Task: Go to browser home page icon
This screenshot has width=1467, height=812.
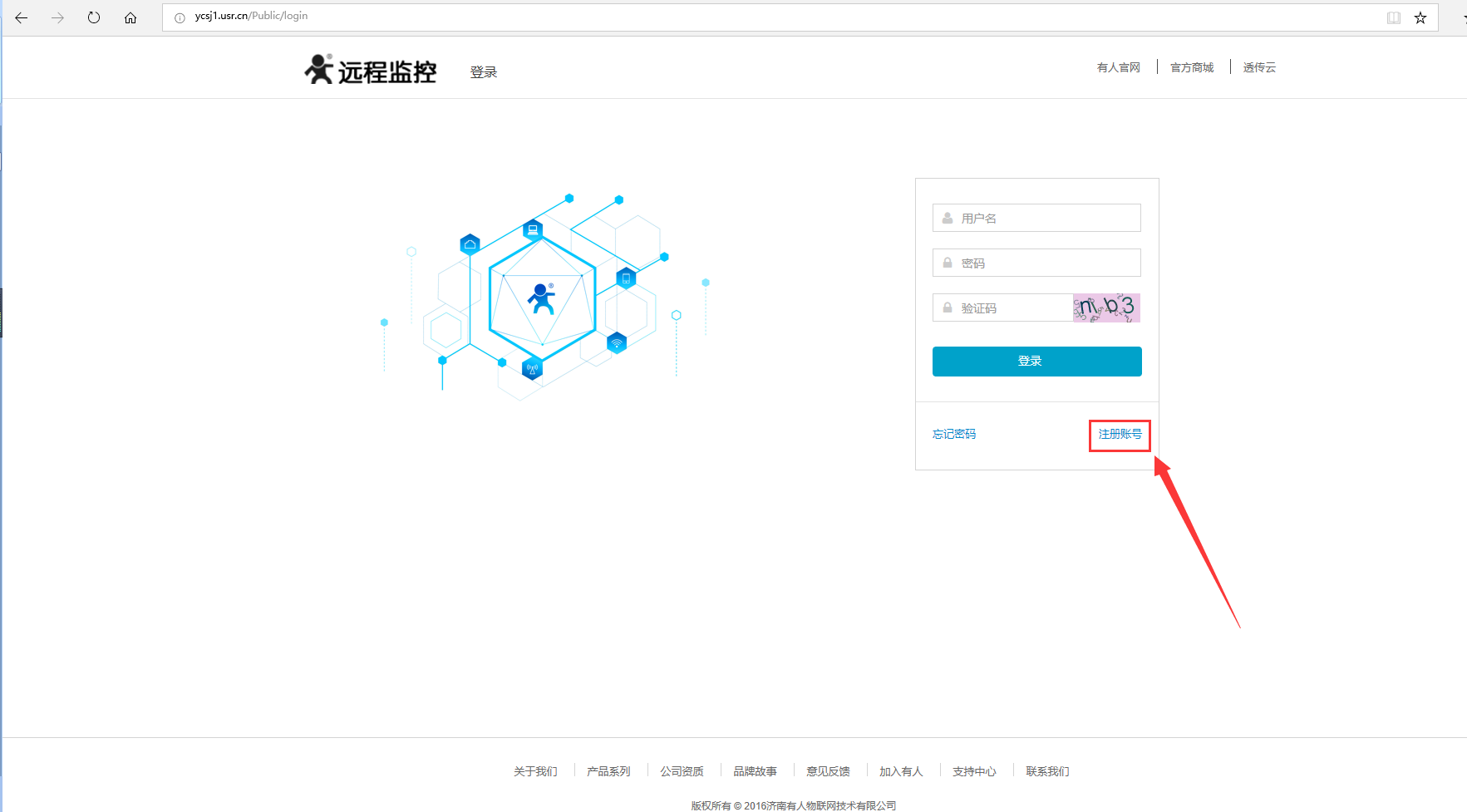Action: pyautogui.click(x=130, y=17)
